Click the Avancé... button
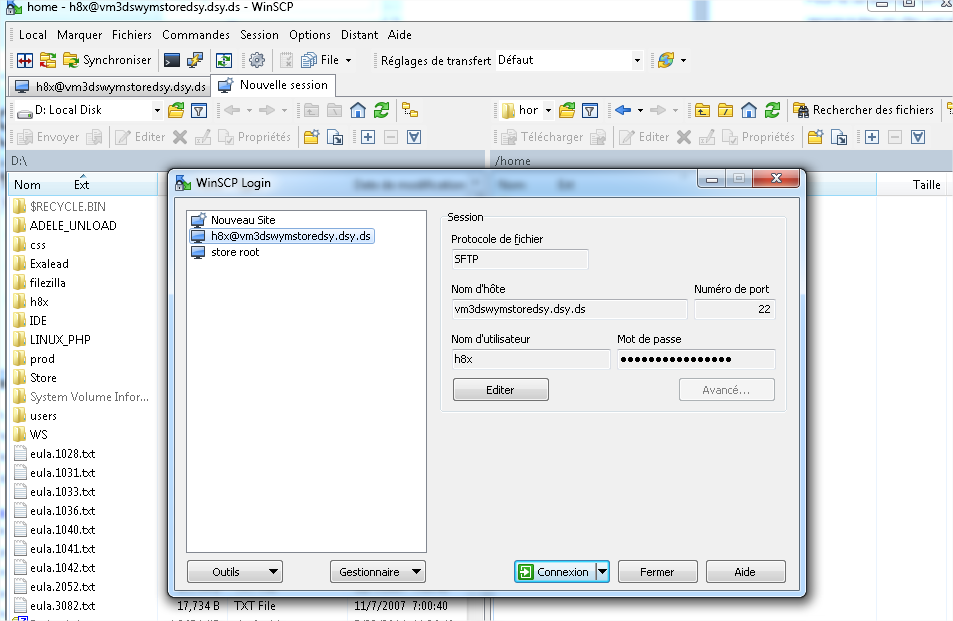The height and width of the screenshot is (621, 953). point(726,389)
